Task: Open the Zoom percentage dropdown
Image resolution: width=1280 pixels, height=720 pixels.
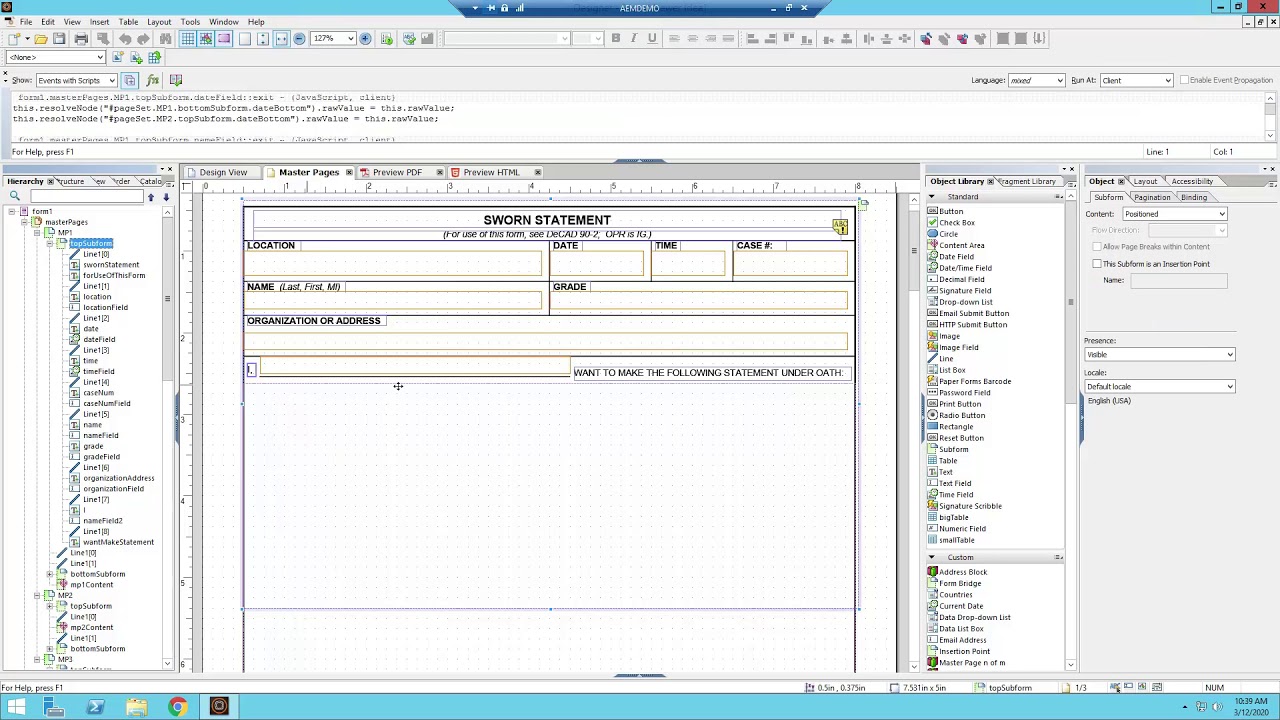Action: [350, 39]
